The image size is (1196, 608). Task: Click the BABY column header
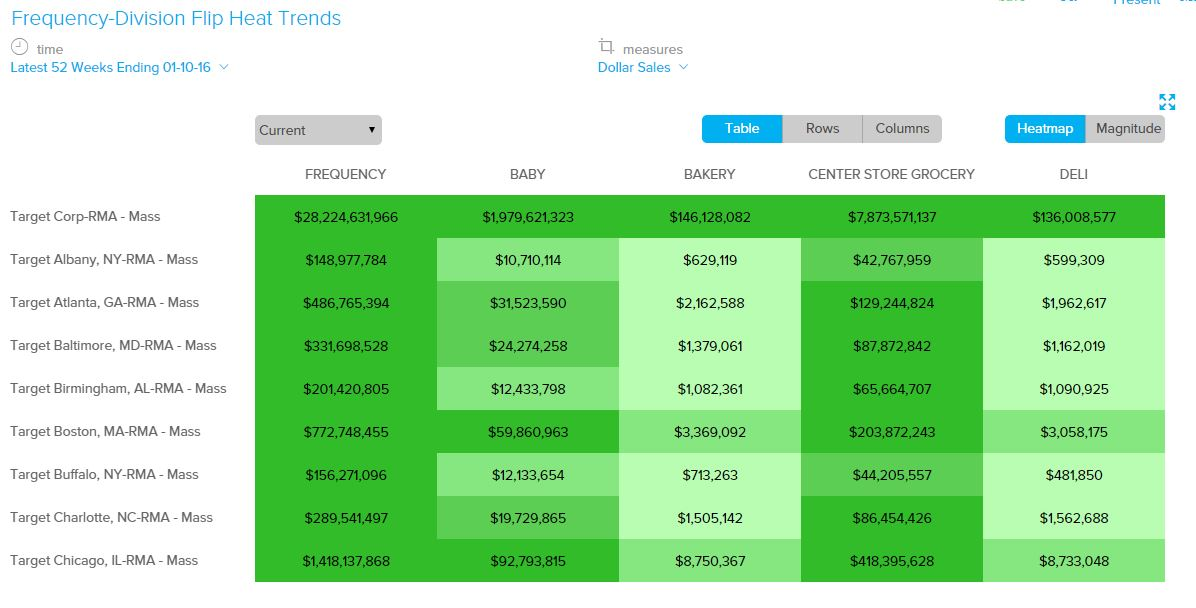point(527,174)
